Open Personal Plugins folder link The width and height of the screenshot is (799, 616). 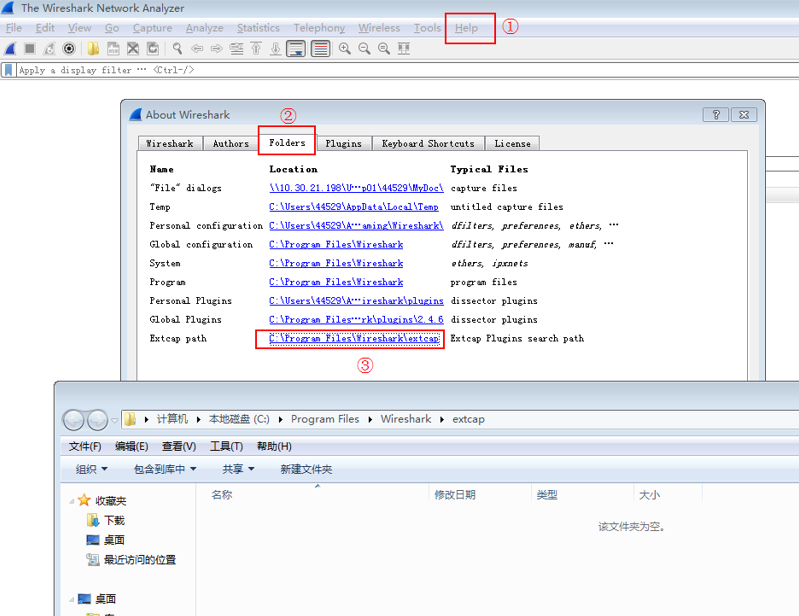(x=356, y=301)
